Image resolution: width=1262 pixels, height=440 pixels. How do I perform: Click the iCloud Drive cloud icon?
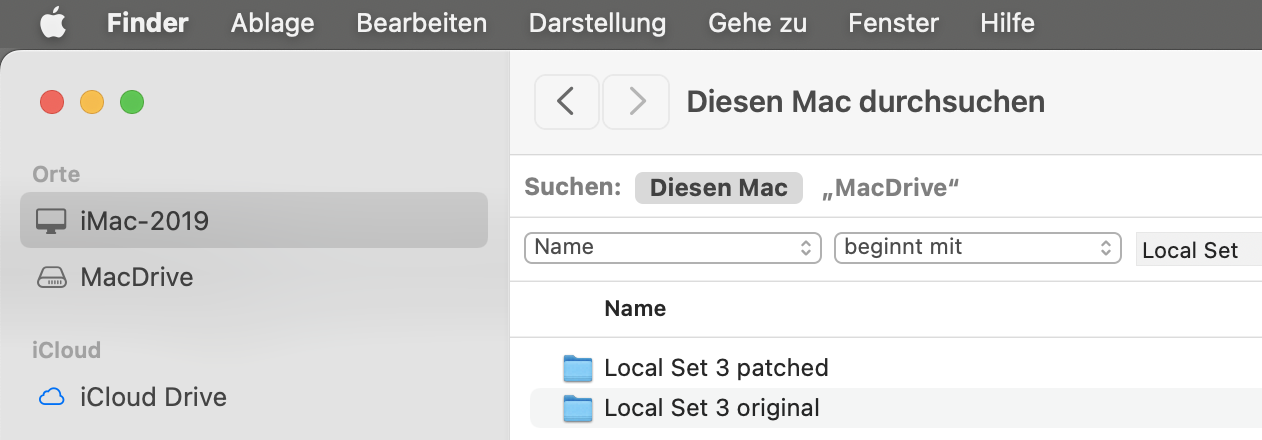[51, 397]
